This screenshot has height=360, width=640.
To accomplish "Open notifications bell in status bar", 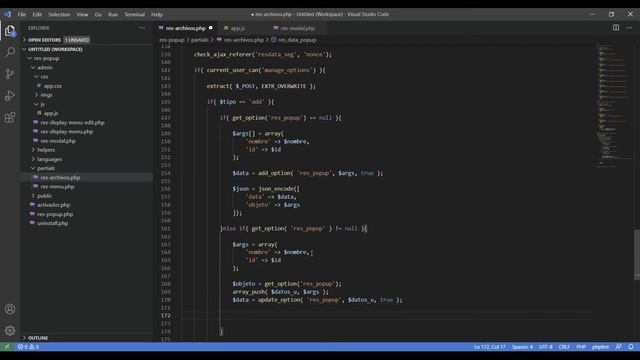I will (631, 347).
